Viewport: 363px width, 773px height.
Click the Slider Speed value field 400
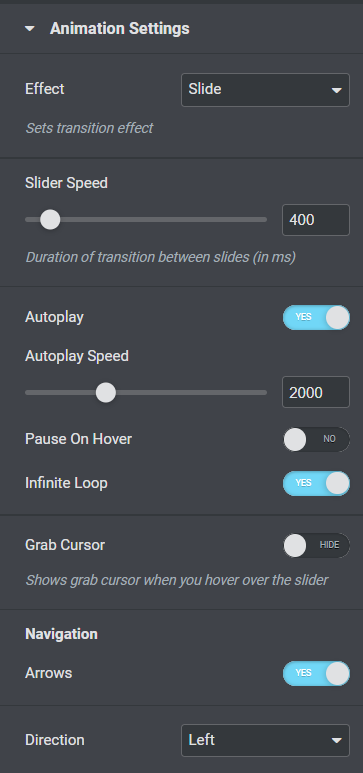(316, 220)
